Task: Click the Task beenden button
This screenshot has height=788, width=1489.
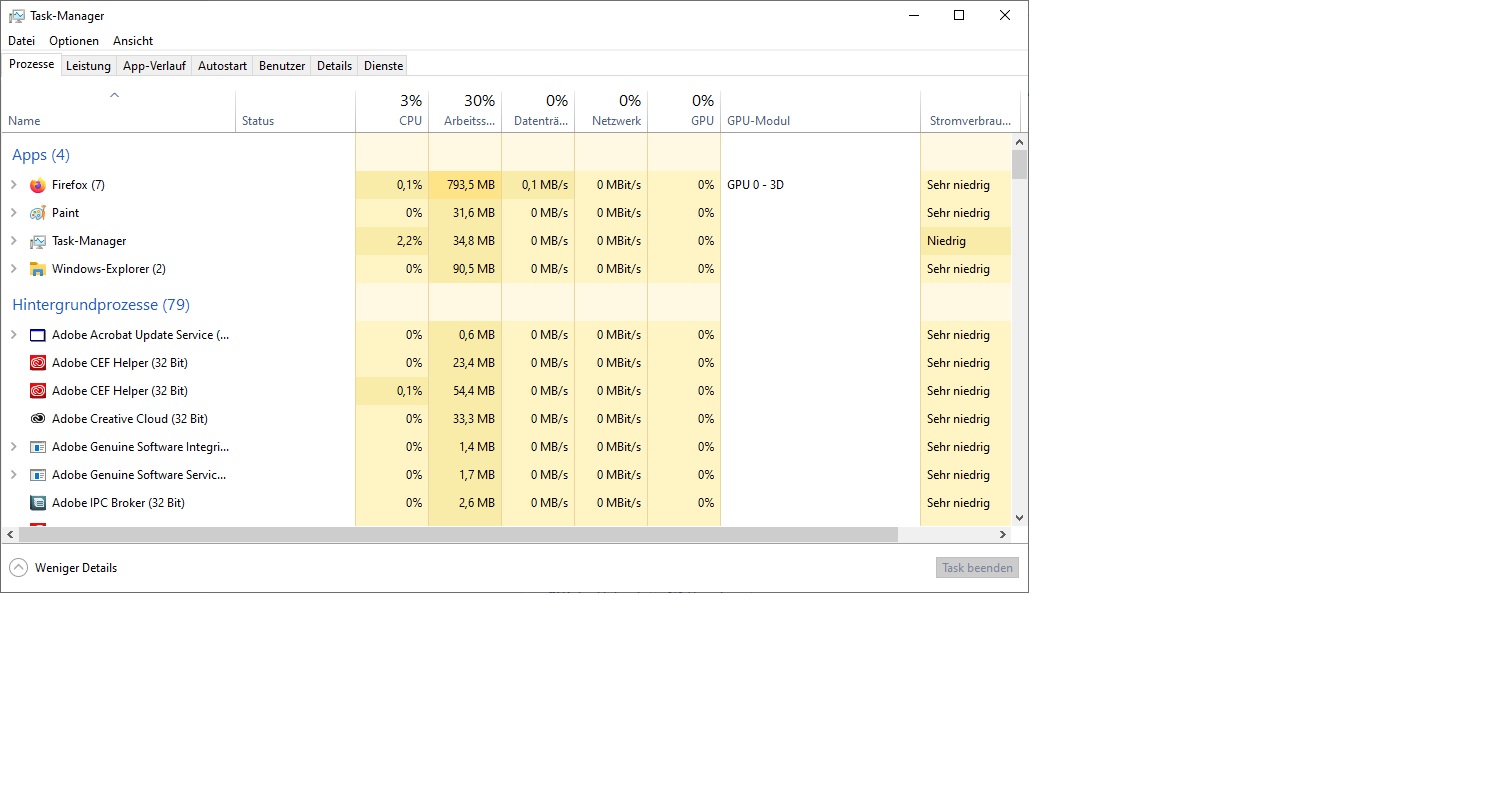Action: pyautogui.click(x=977, y=568)
